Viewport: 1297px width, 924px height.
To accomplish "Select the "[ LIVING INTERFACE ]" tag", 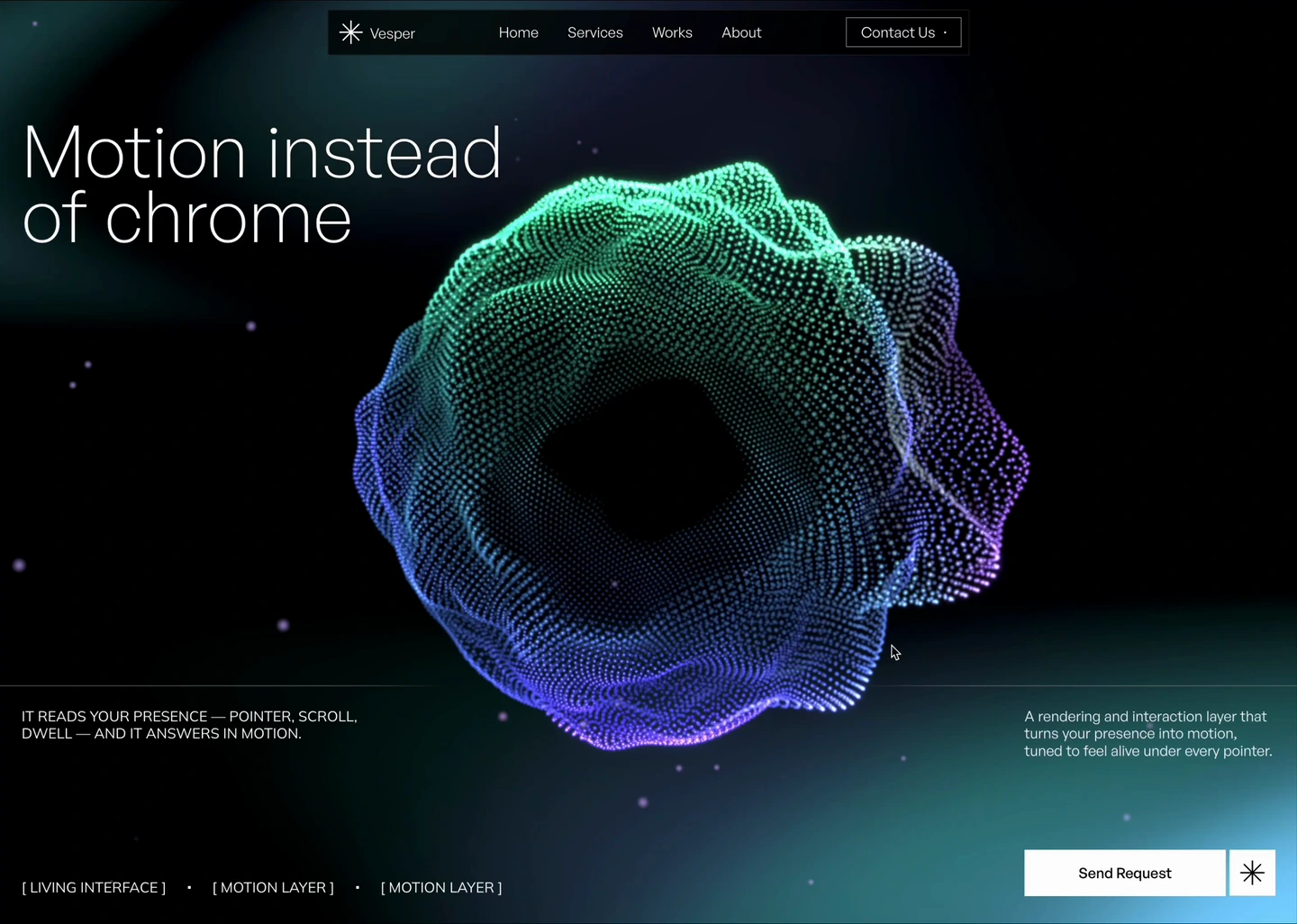I will tap(94, 887).
